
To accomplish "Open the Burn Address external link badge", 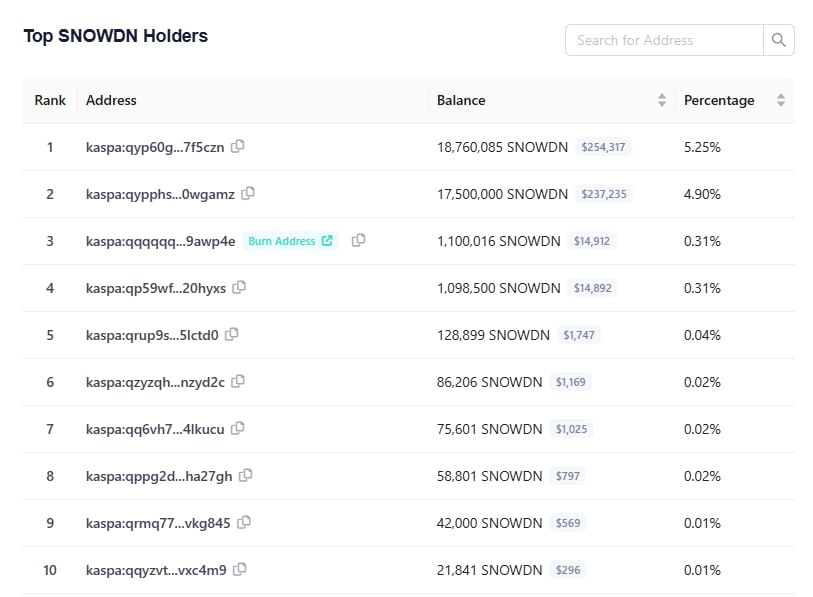I will (x=290, y=241).
